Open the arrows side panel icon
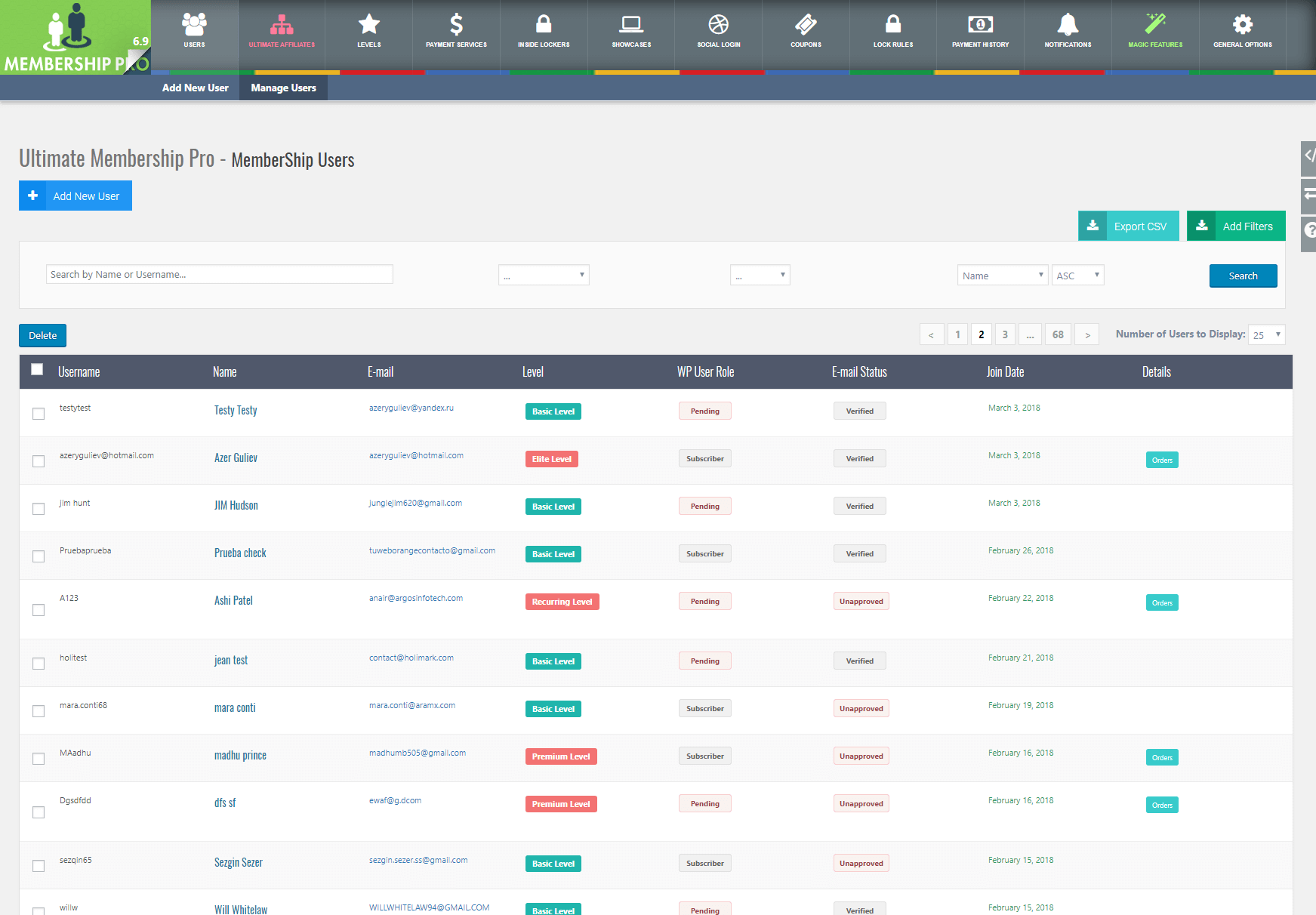Image resolution: width=1316 pixels, height=915 pixels. 1308,195
